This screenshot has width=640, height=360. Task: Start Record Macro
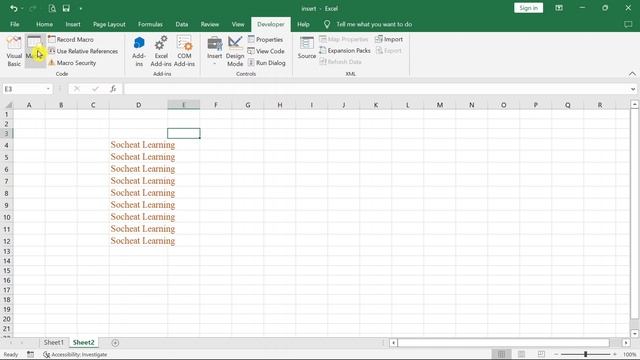71,40
